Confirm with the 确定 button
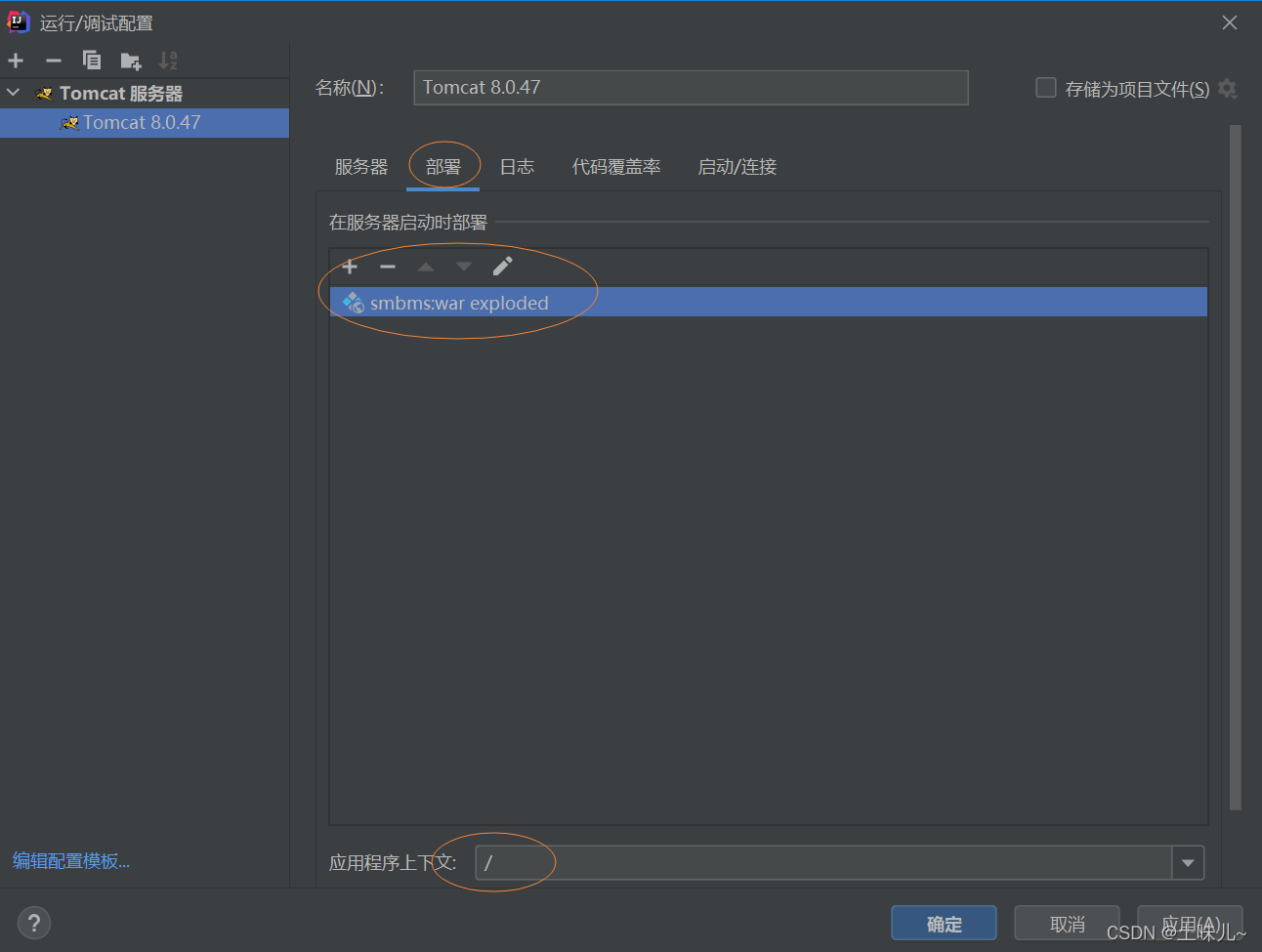The width and height of the screenshot is (1262, 952). coord(944,924)
